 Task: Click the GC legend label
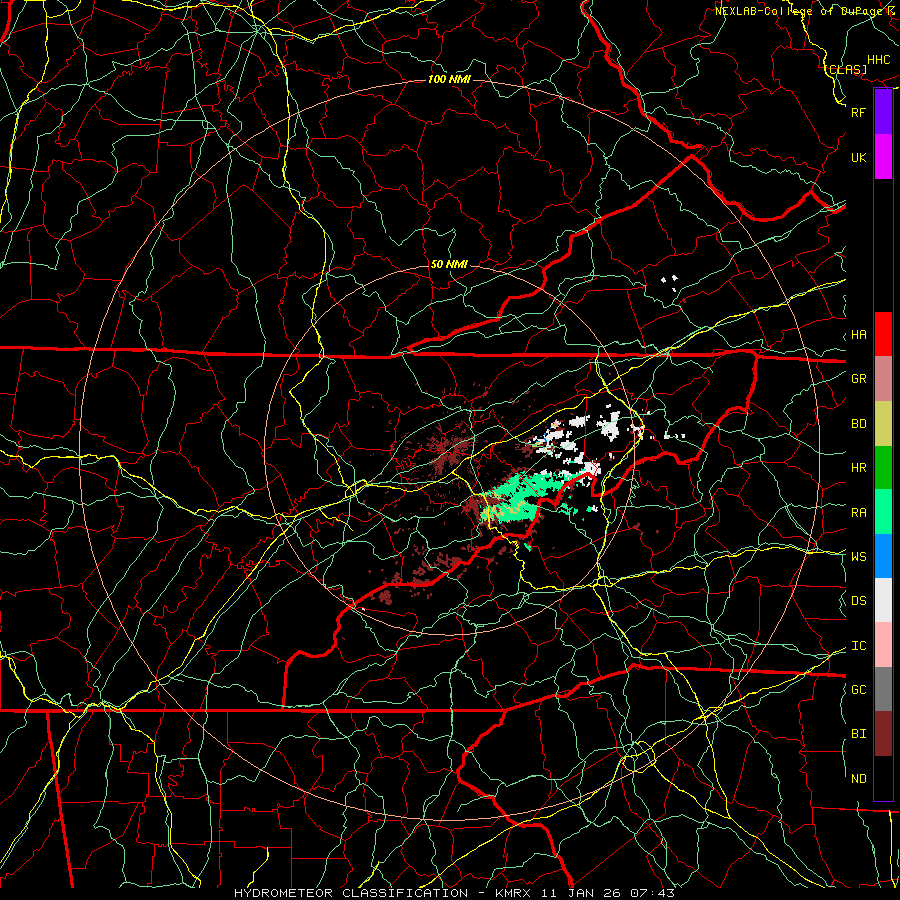858,690
